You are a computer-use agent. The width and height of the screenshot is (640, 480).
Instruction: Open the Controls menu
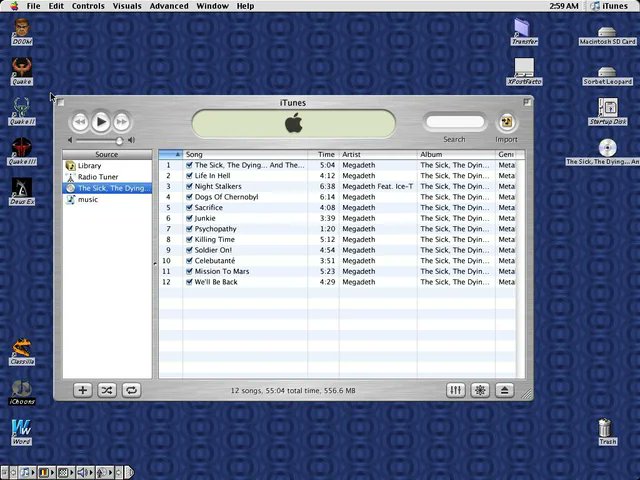88,6
